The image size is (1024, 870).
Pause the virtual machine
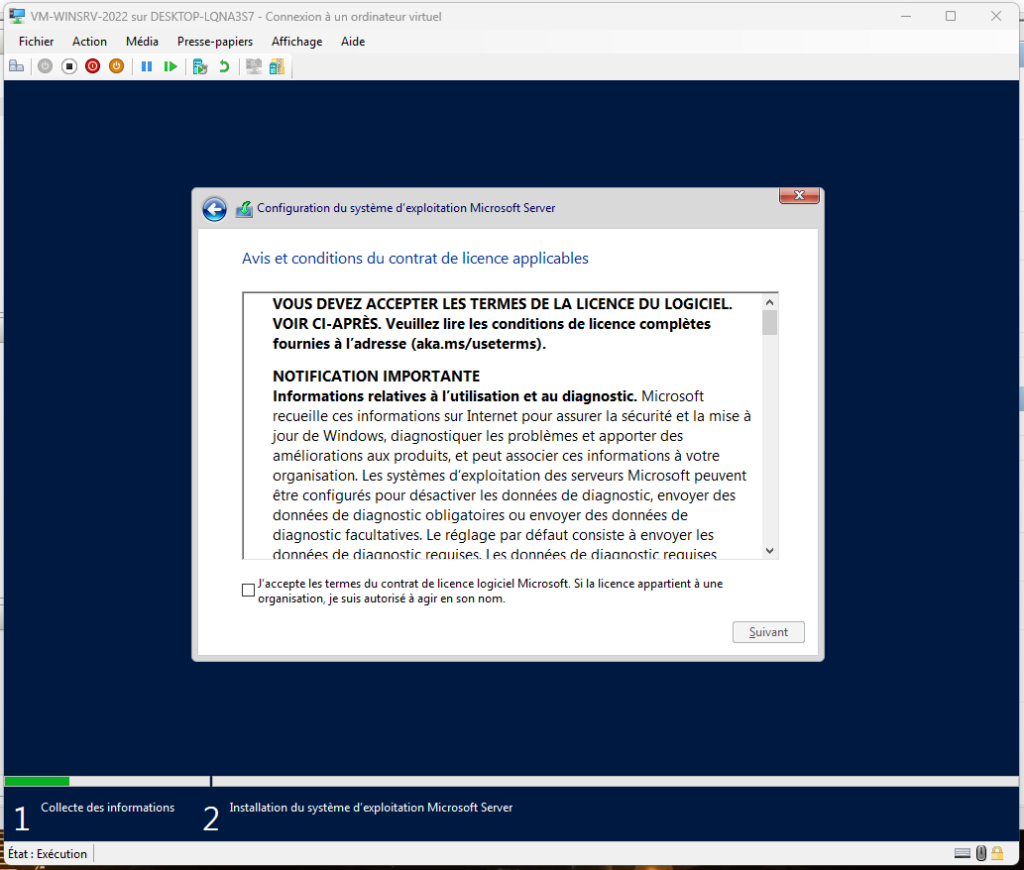point(146,66)
